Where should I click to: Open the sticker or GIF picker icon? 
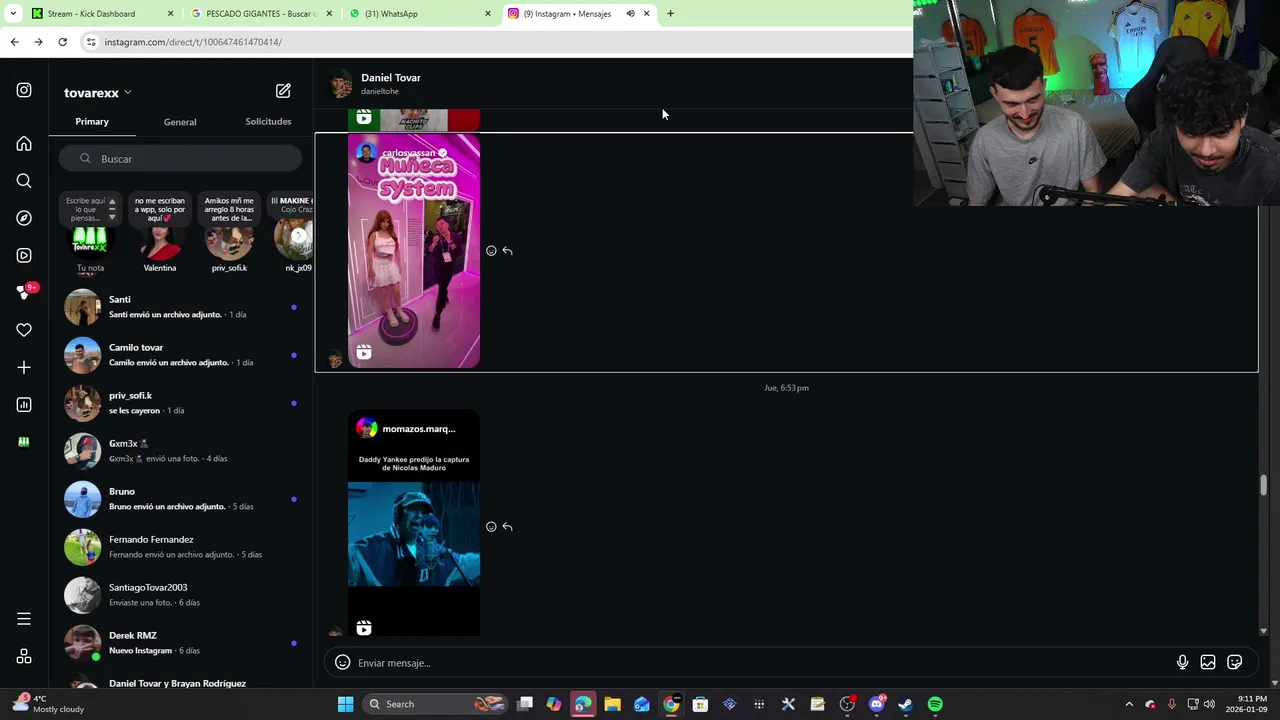(1235, 662)
